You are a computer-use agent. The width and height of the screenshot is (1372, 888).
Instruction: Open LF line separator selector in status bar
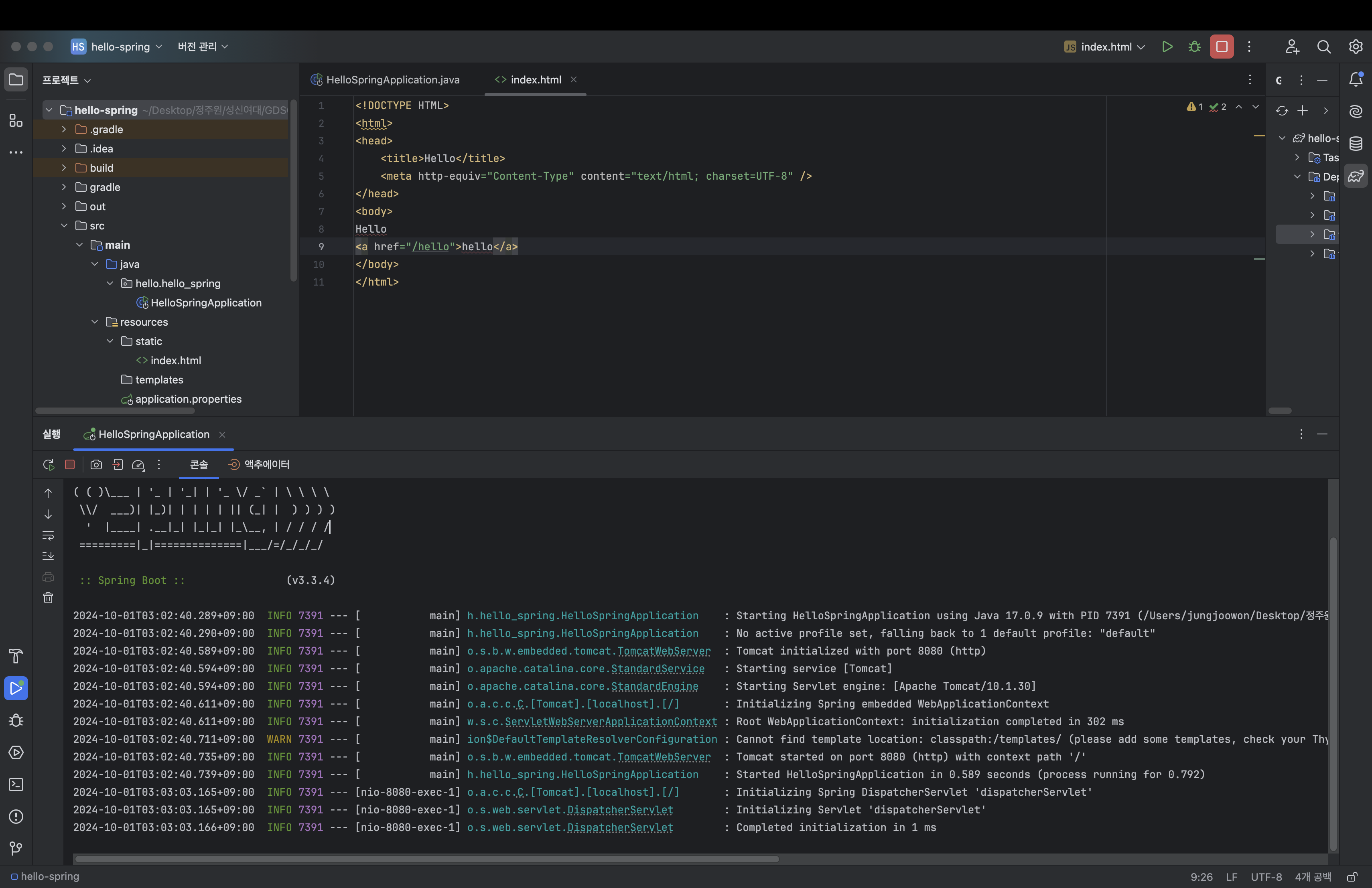[x=1231, y=877]
